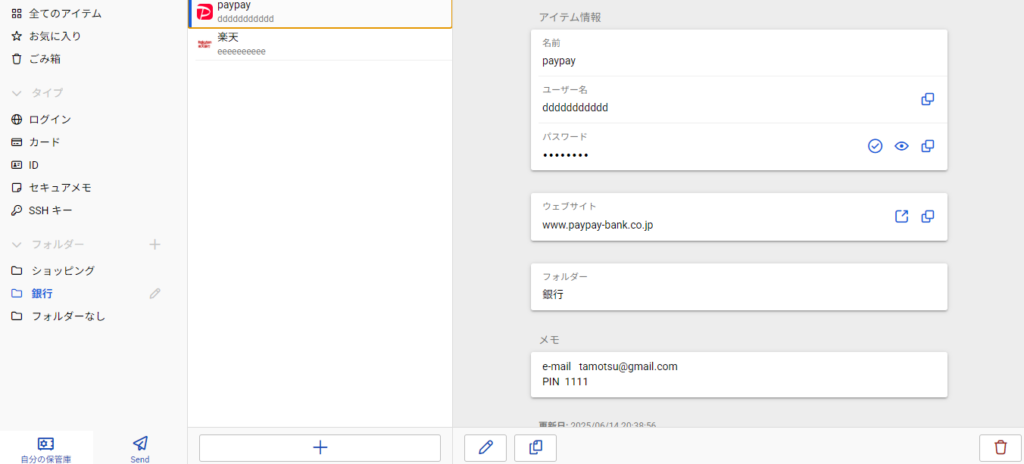Open the Send tab
Screen dimensions: 1024x464
140,448
